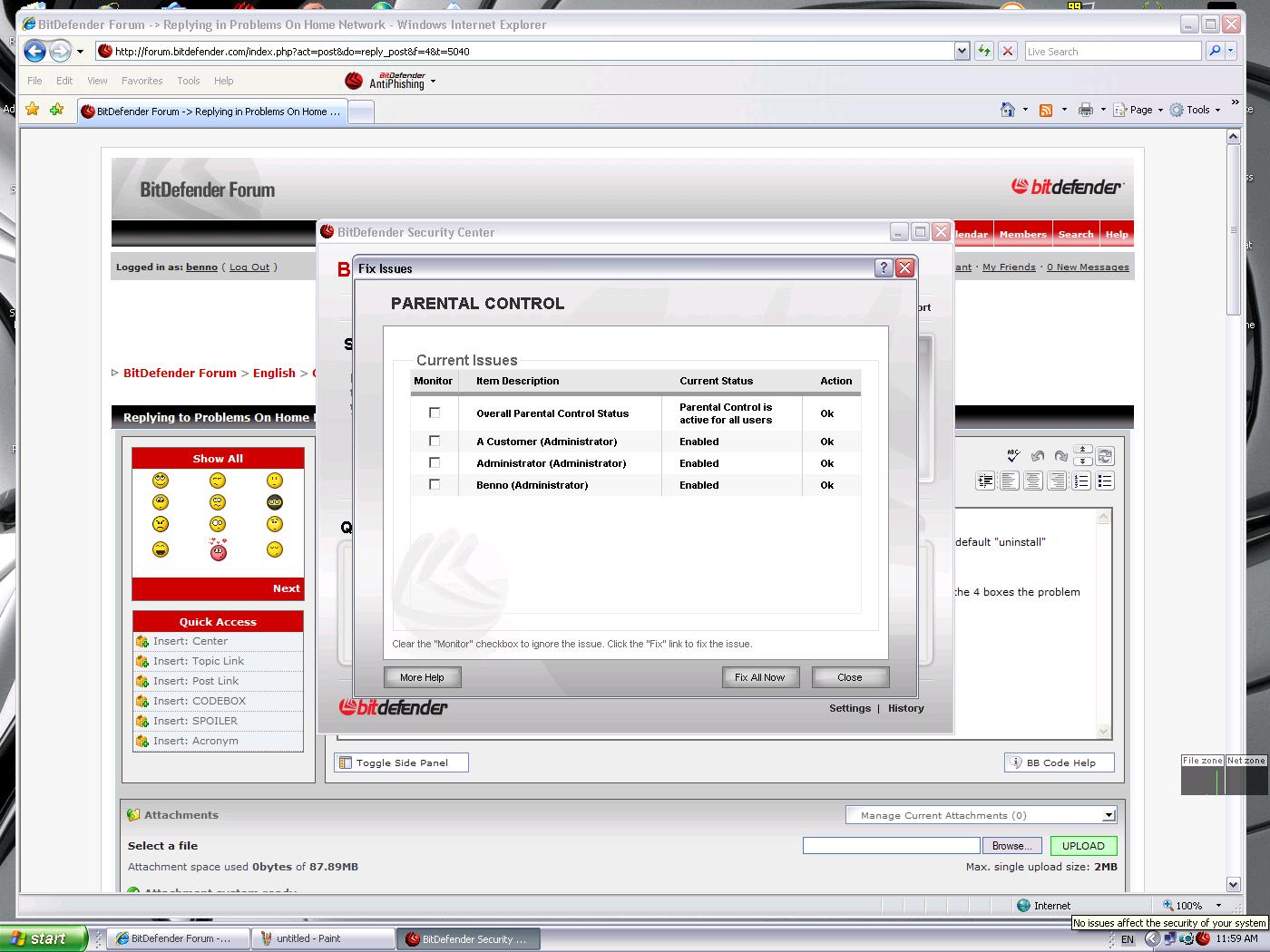Open BB Code Help
Viewport: 1270px width, 952px height.
(x=1059, y=763)
